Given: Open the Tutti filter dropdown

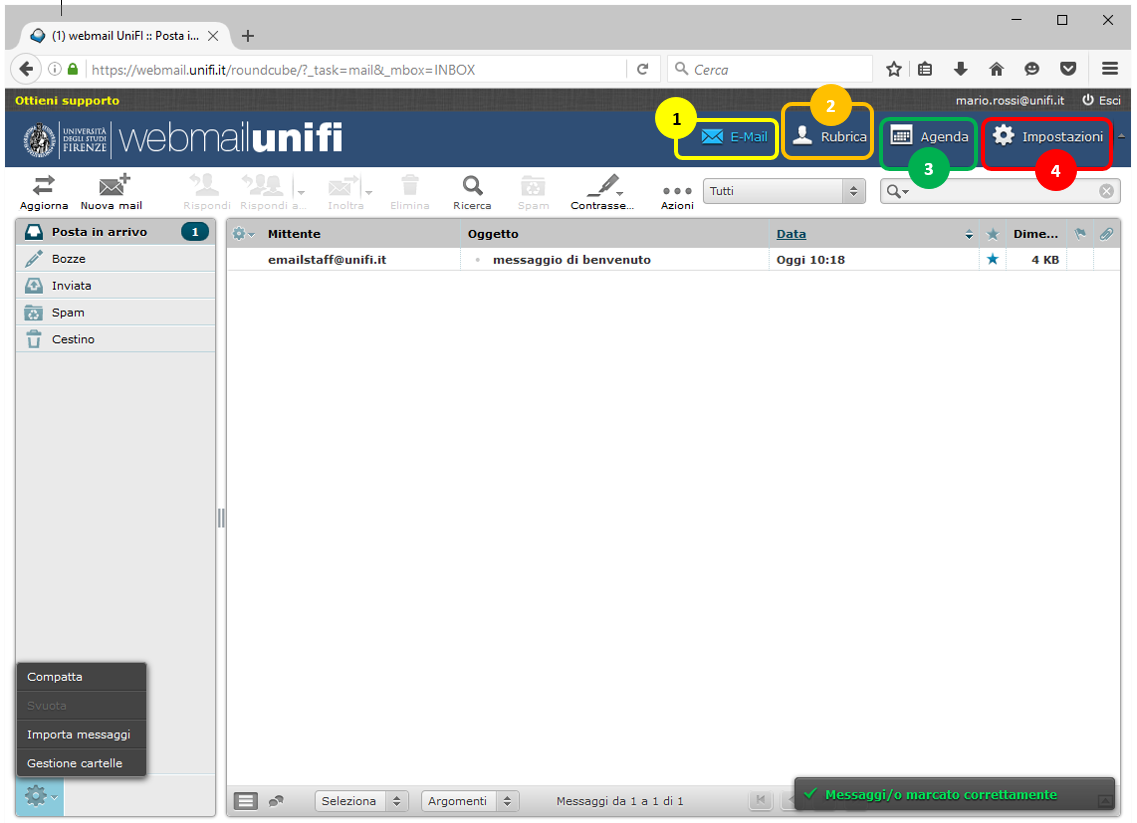Looking at the screenshot, I should tap(784, 191).
